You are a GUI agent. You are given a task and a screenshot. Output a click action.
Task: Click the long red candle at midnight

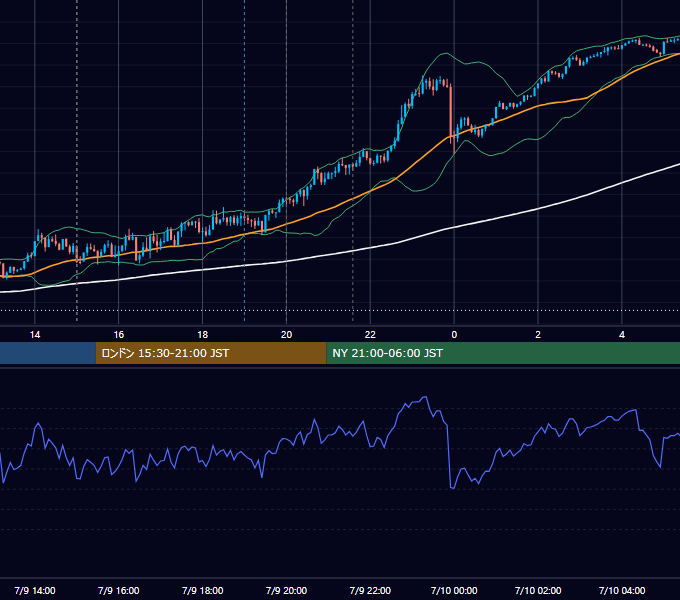451,113
